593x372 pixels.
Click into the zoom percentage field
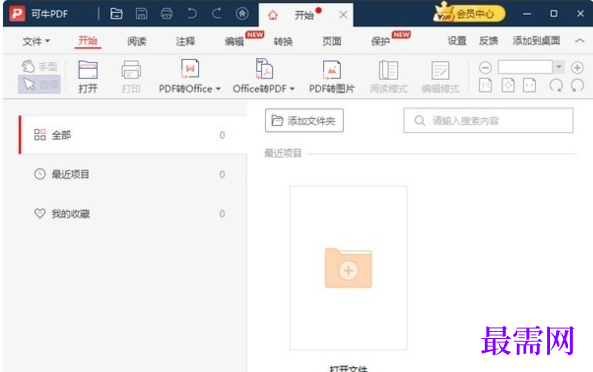tap(525, 67)
